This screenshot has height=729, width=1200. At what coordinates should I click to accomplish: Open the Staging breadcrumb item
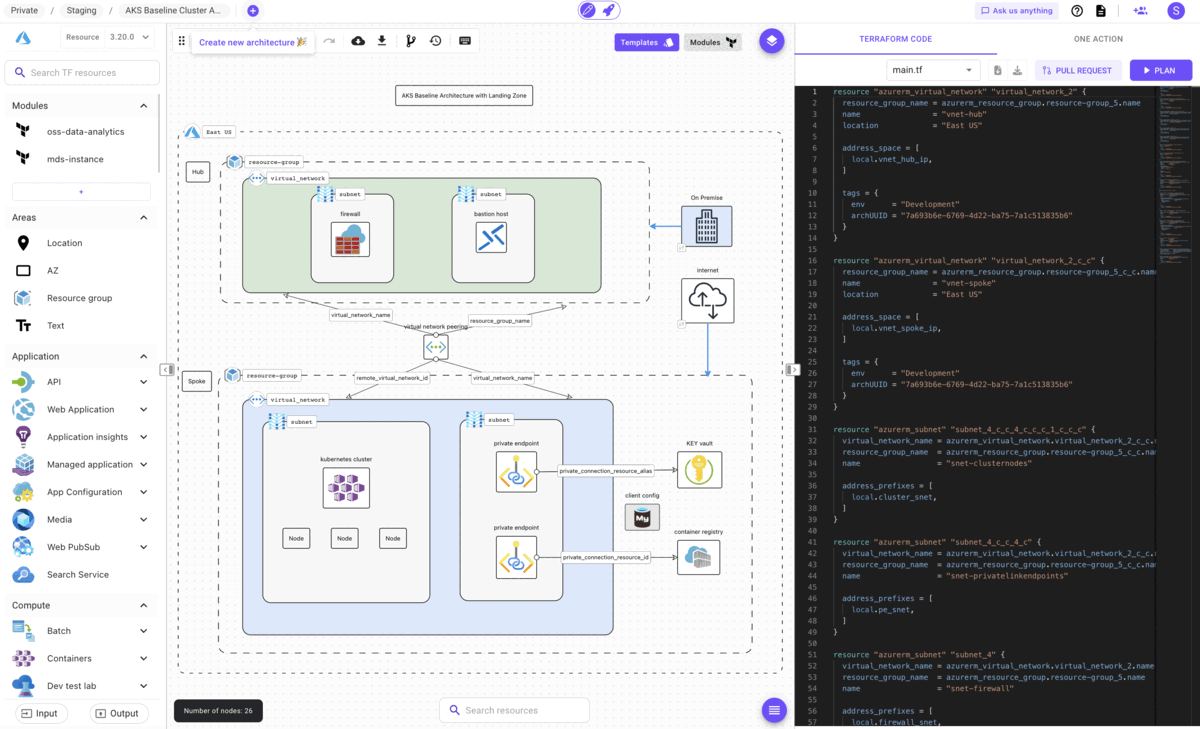[81, 11]
